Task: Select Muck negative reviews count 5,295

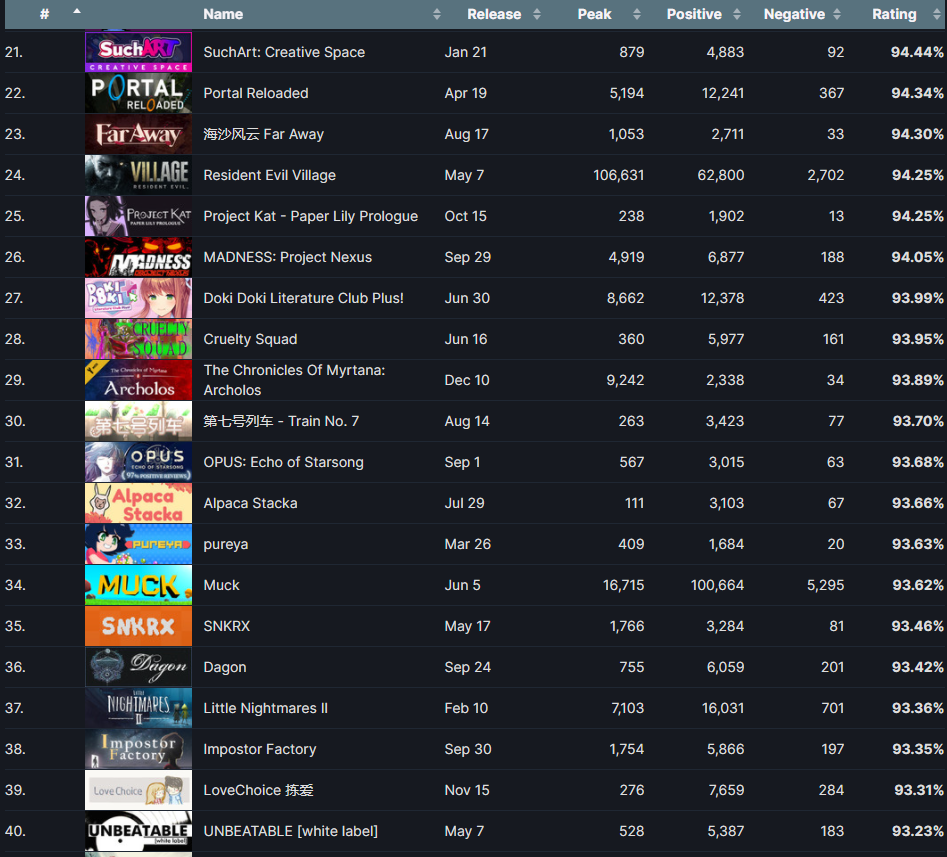Action: [825, 585]
